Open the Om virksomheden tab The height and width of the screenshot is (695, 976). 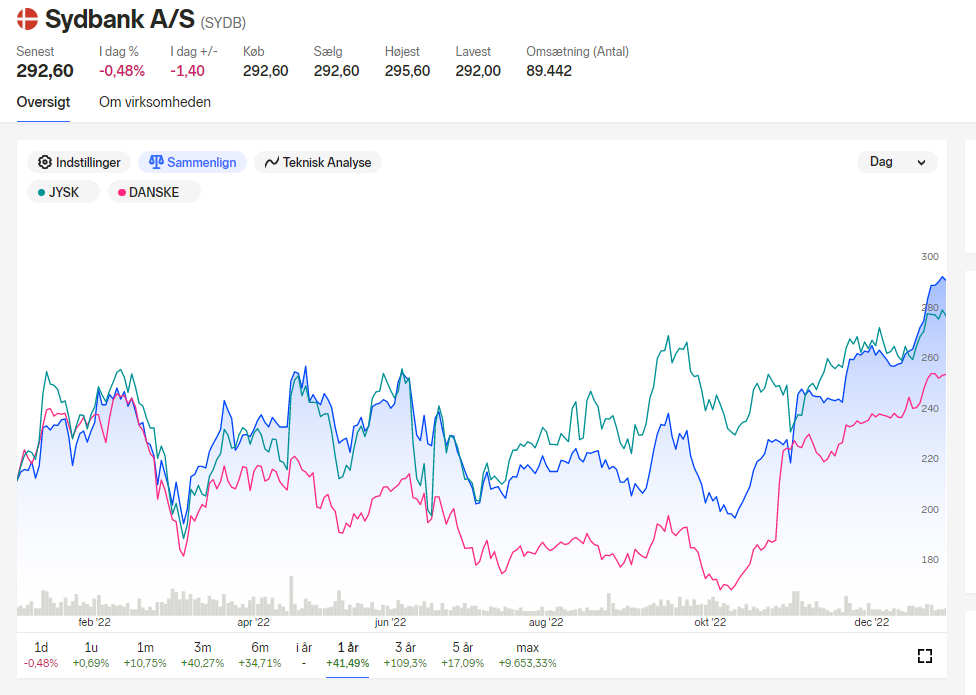[155, 102]
